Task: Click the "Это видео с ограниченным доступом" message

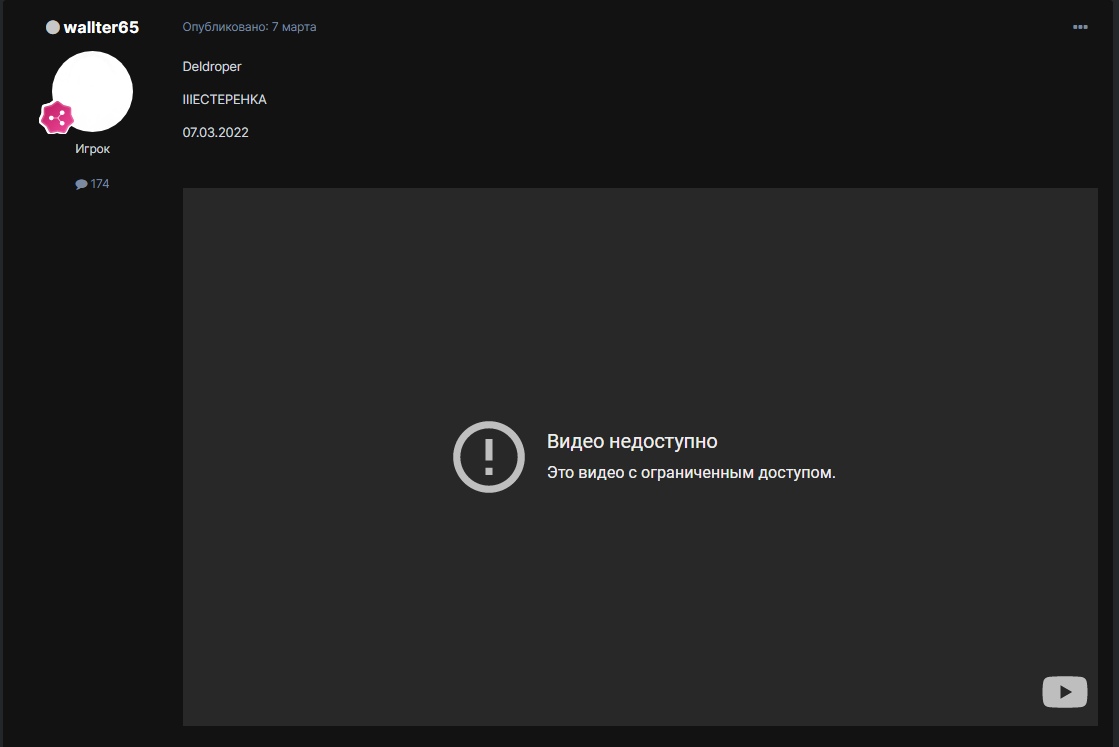Action: tap(691, 473)
